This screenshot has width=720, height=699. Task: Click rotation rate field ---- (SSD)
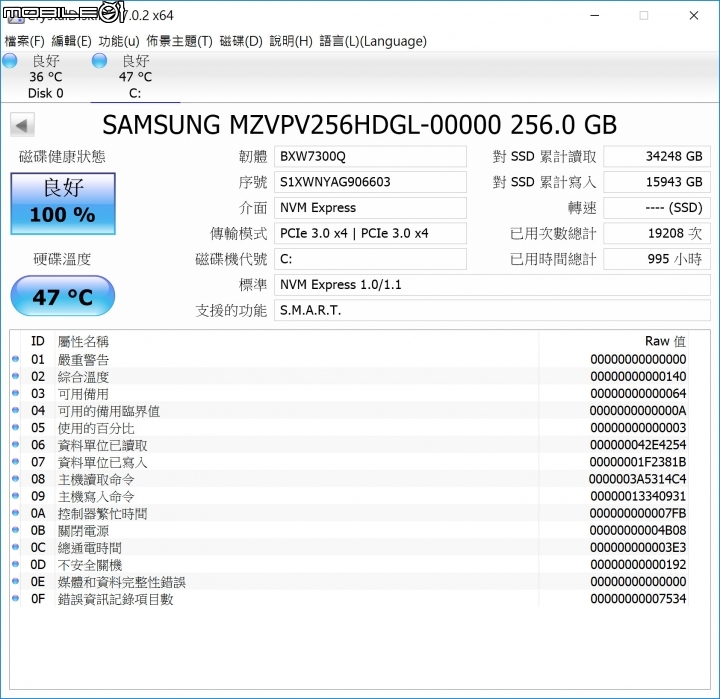(657, 208)
